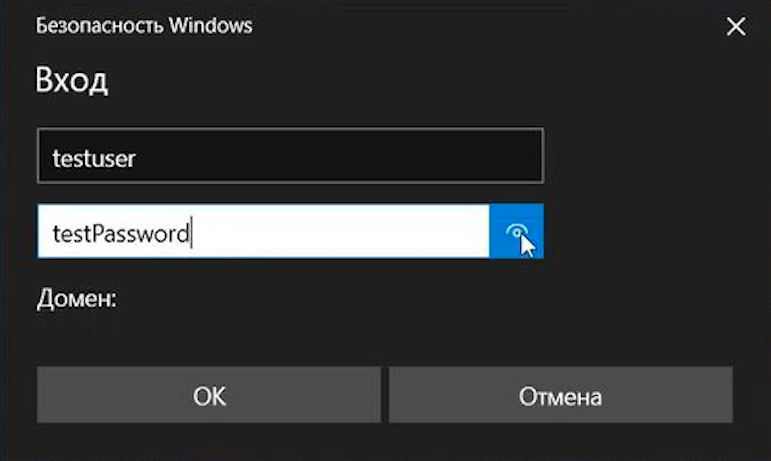Focus the password field showing testPassword
Screen dimensions: 771x461
pyautogui.click(x=263, y=232)
